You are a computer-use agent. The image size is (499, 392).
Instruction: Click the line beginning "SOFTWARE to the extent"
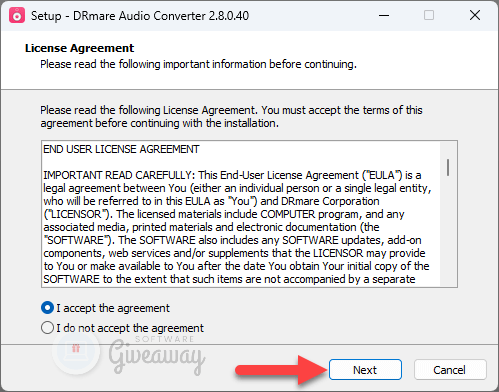click(229, 279)
